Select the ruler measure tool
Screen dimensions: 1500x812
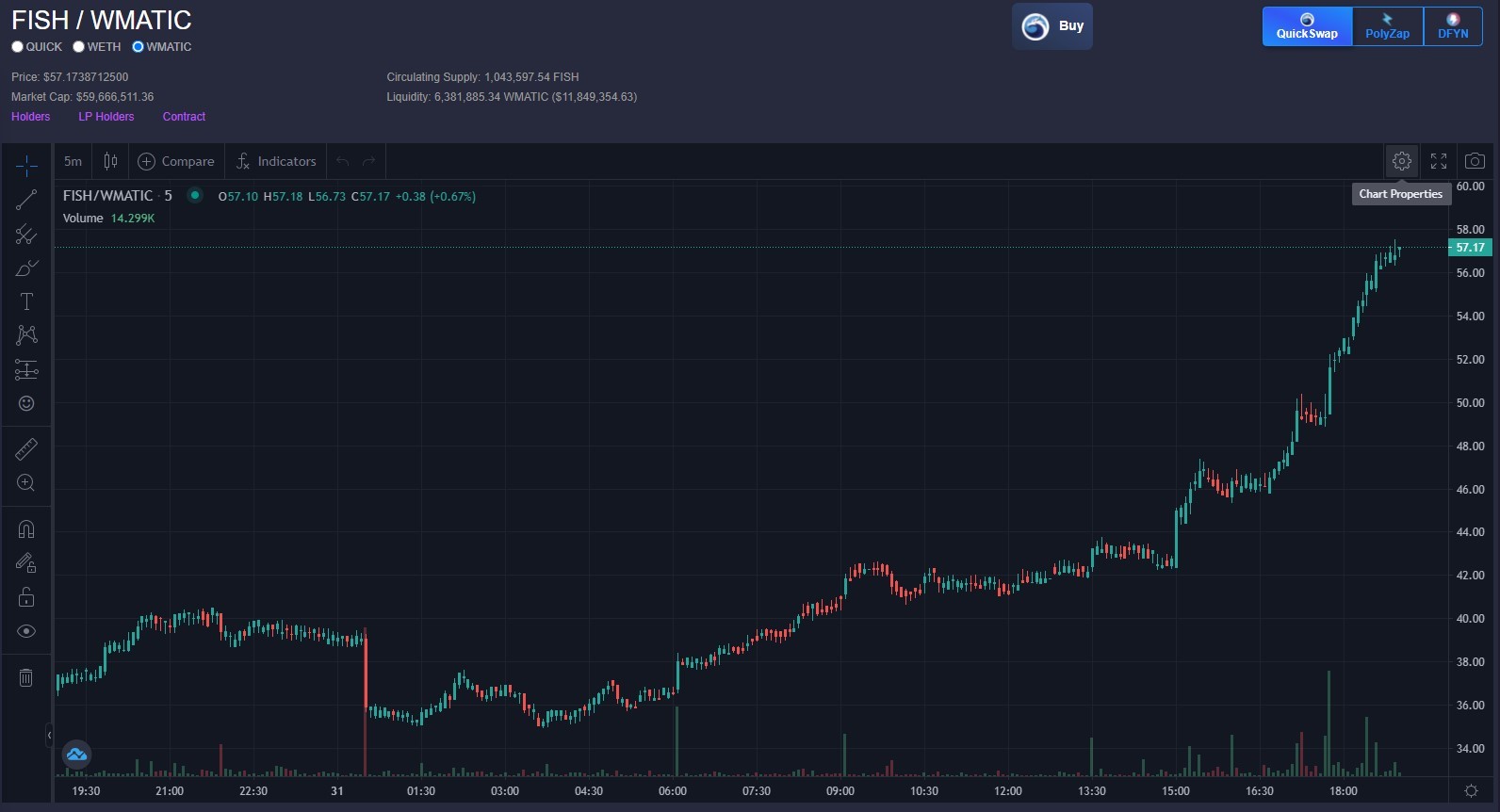pyautogui.click(x=26, y=449)
